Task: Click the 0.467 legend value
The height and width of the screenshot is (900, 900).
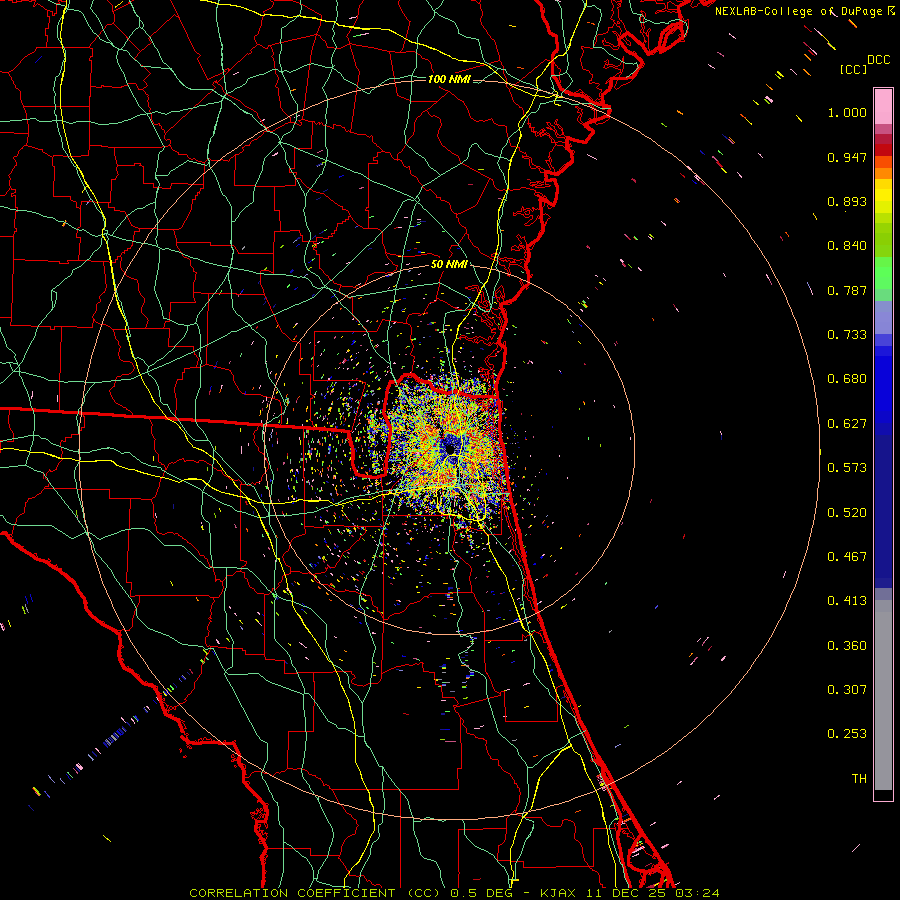Action: coord(847,557)
